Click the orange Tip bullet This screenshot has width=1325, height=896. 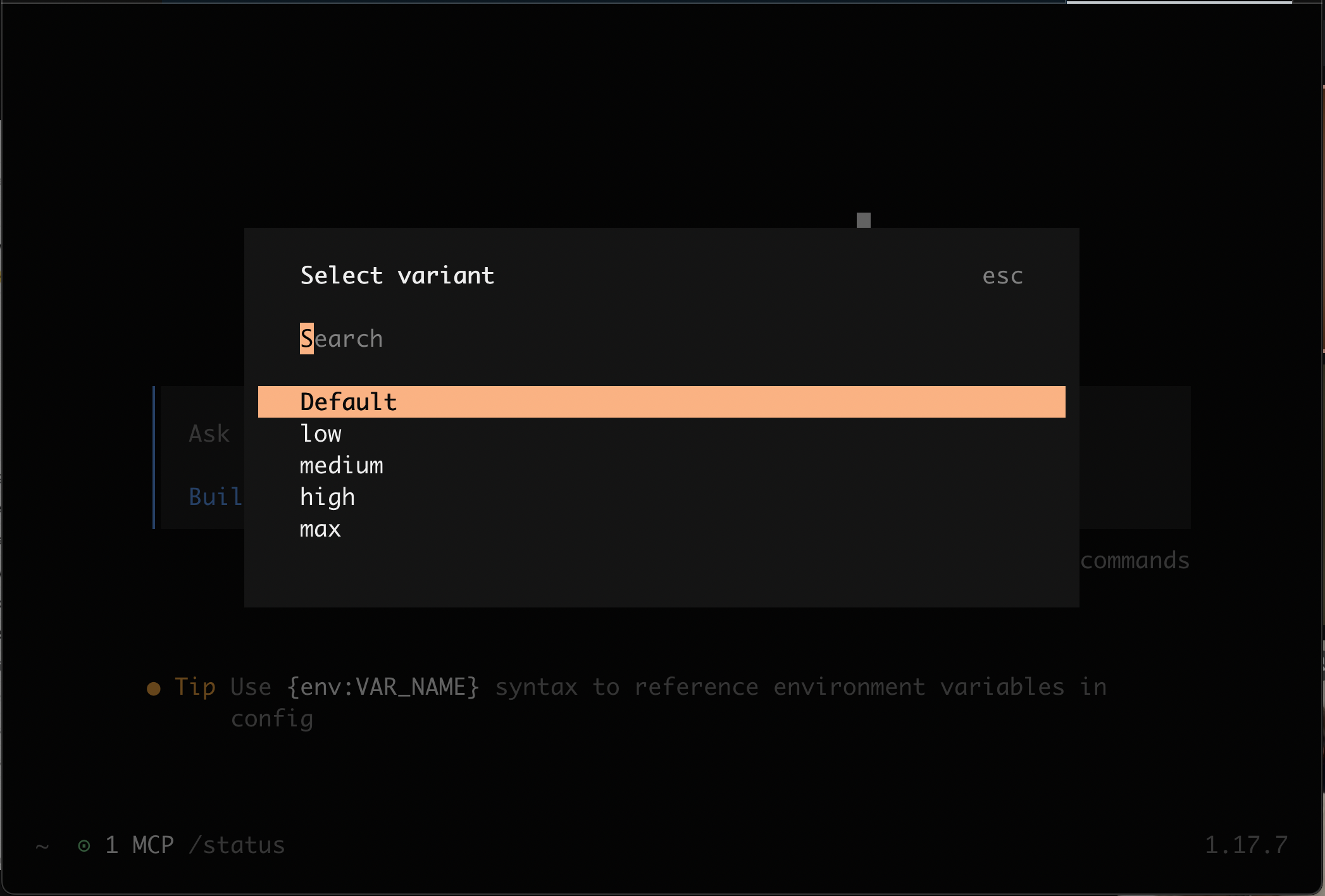click(153, 688)
